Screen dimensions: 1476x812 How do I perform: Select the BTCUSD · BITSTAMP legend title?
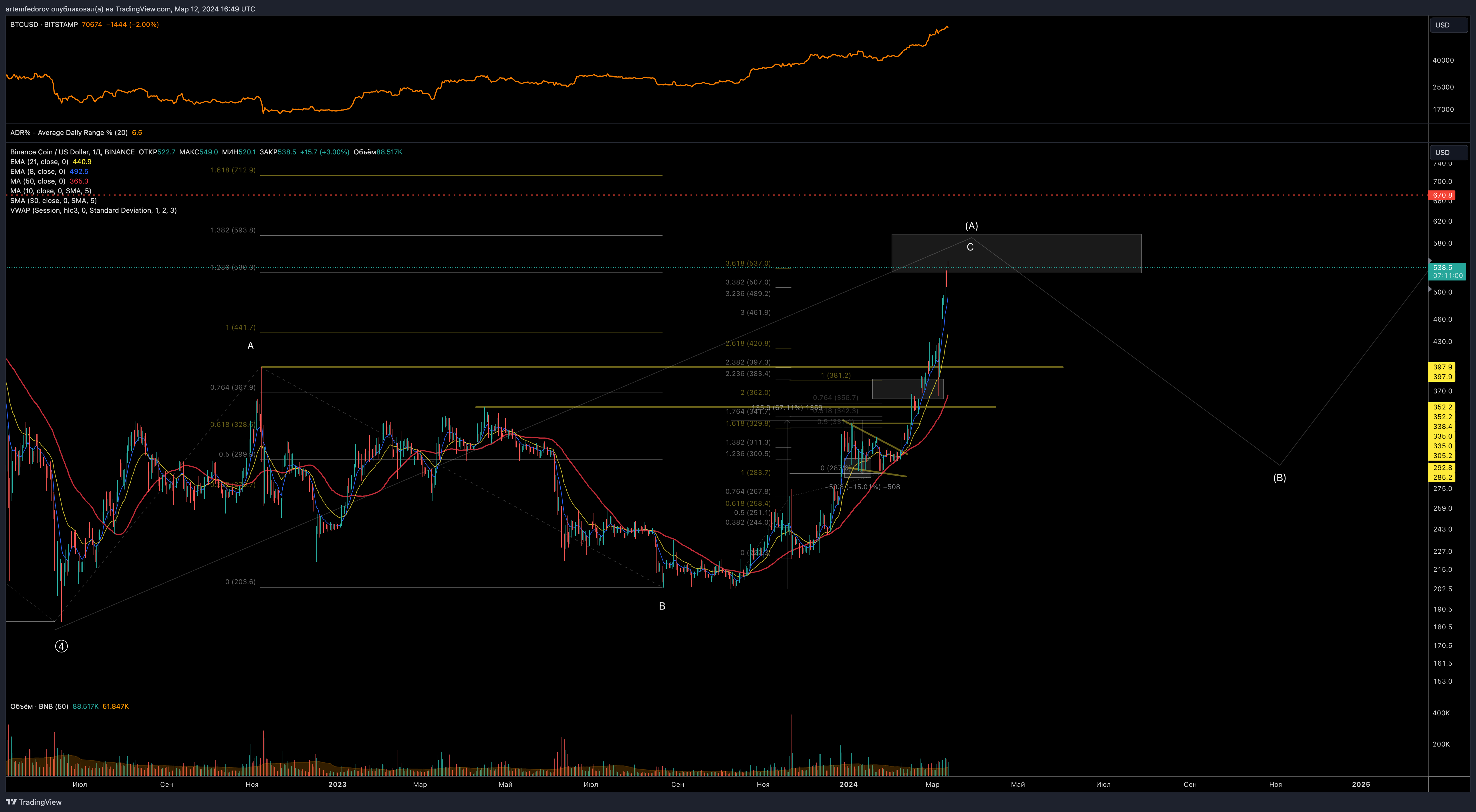[x=44, y=25]
